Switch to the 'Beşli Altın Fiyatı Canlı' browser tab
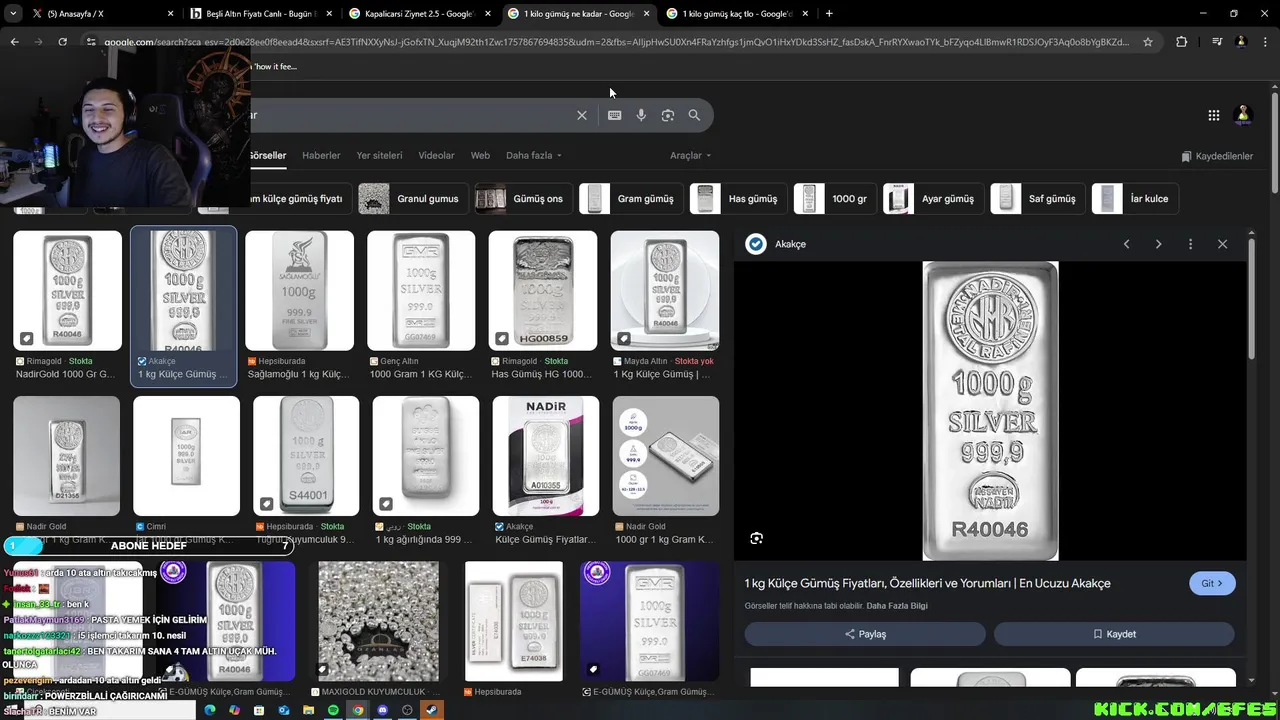The width and height of the screenshot is (1280, 720). 260,14
